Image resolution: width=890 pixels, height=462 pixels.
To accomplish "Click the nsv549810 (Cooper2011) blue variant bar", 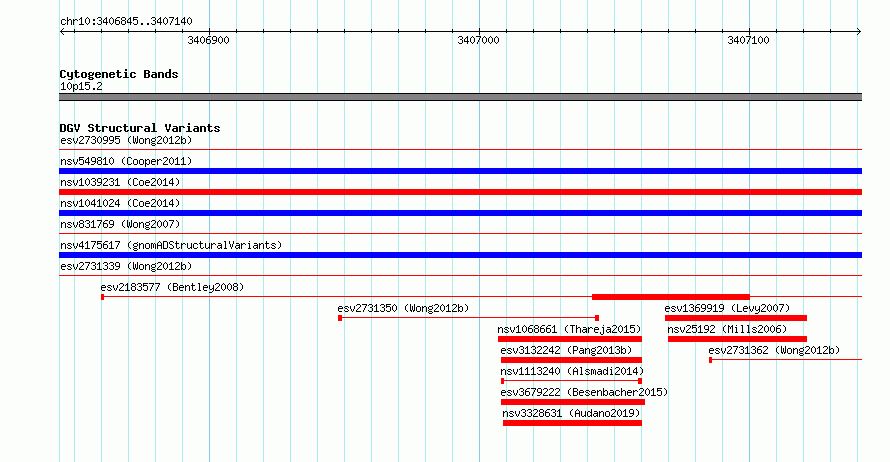I will point(460,171).
